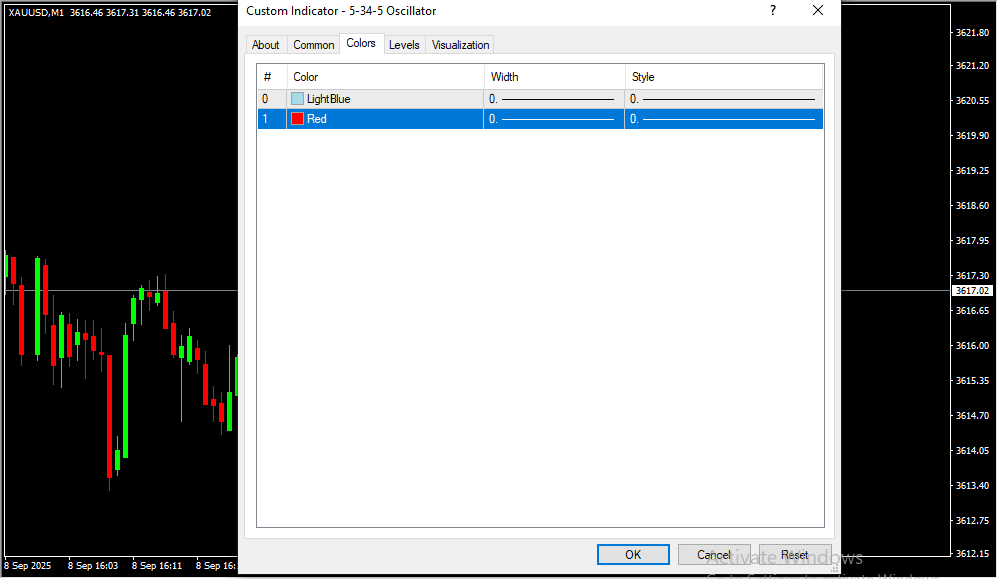Open the Common tab
The width and height of the screenshot is (998, 579).
(313, 45)
